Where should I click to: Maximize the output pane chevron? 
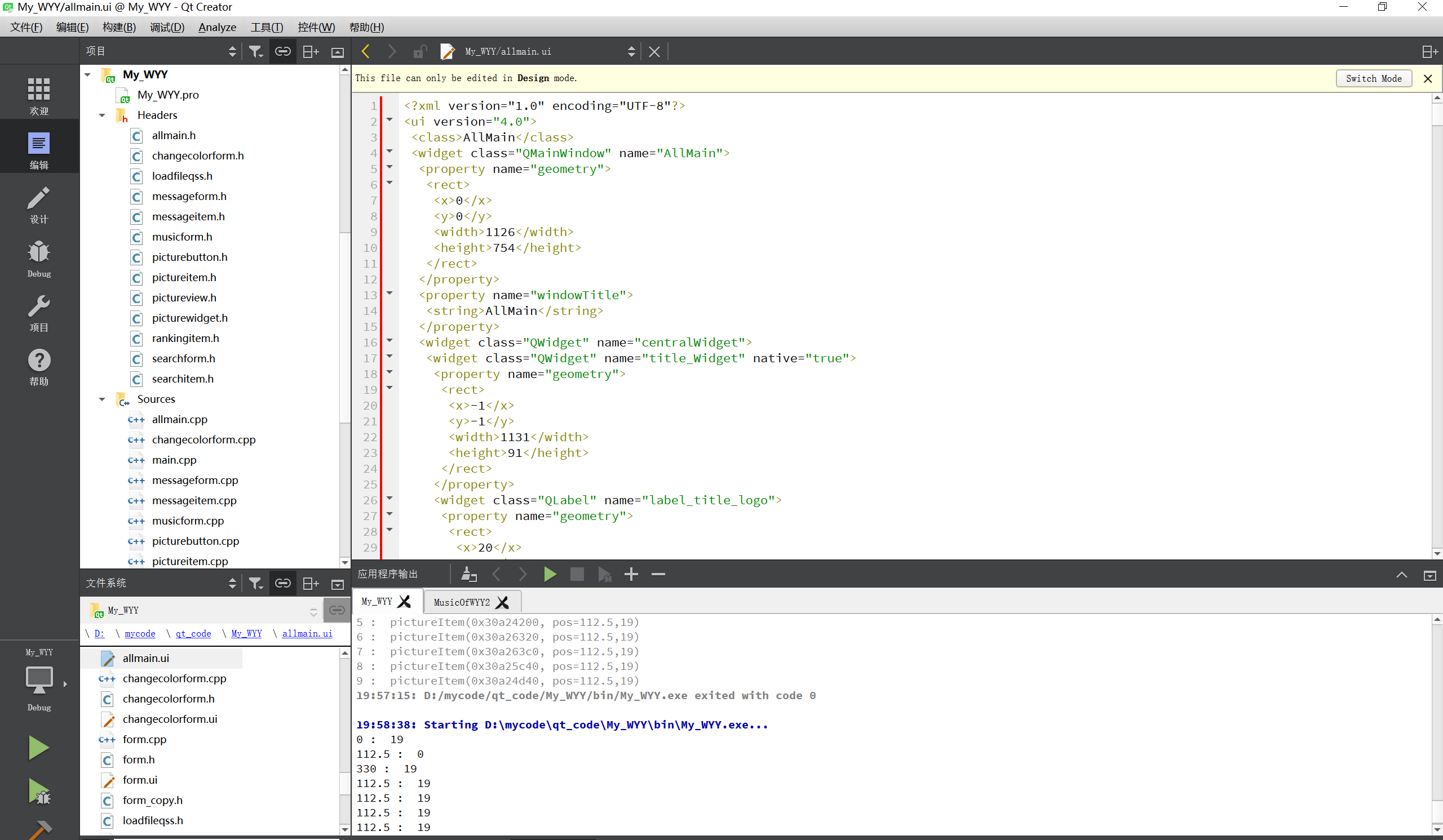click(x=1401, y=575)
